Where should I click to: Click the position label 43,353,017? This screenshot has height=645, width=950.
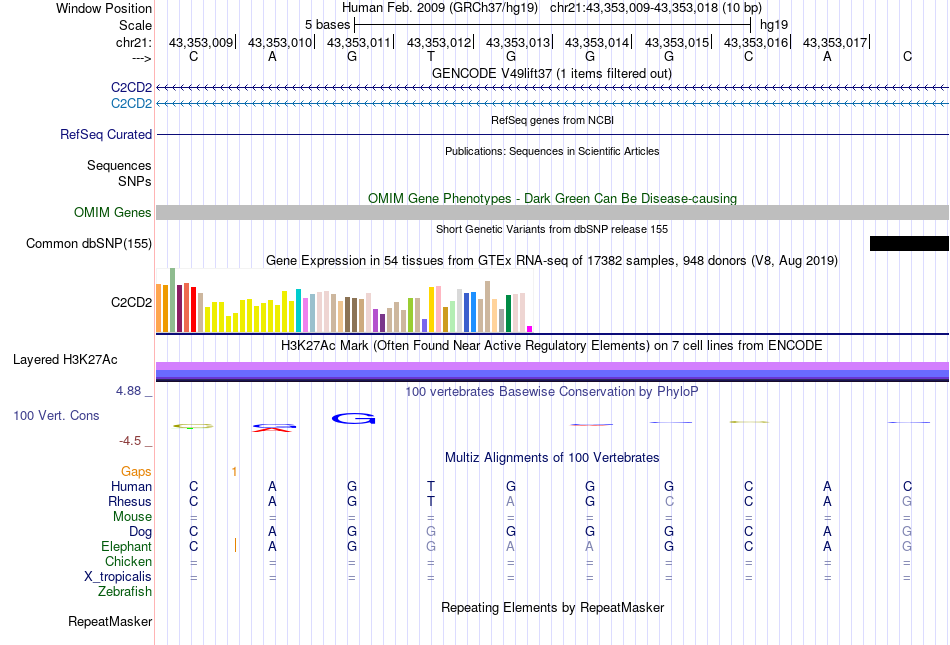(835, 42)
